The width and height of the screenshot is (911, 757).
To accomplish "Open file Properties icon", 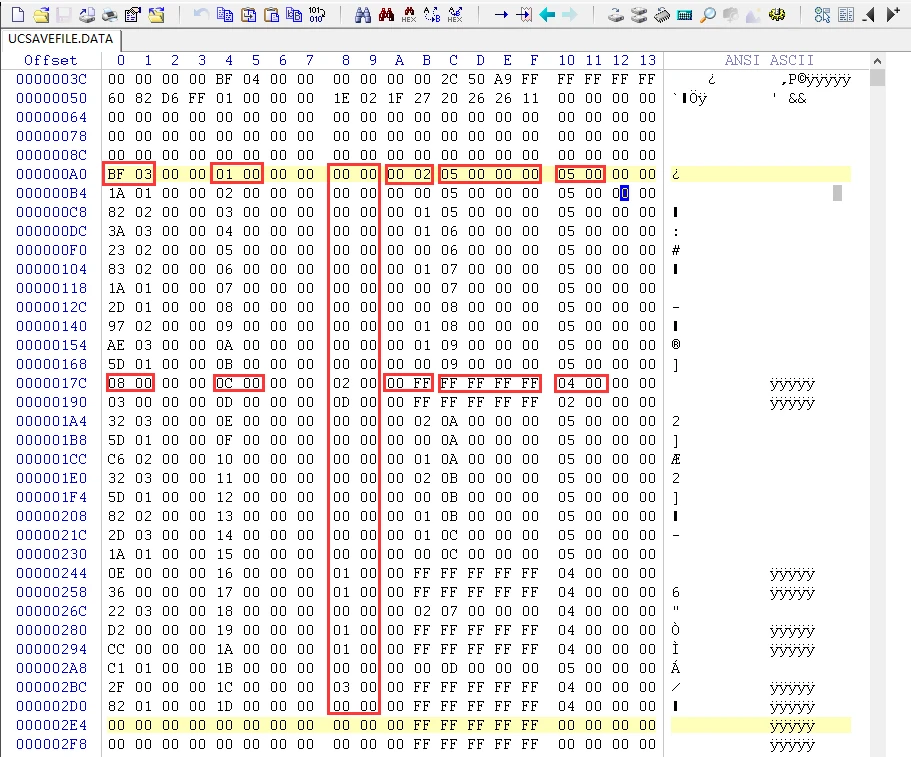I will click(x=133, y=14).
